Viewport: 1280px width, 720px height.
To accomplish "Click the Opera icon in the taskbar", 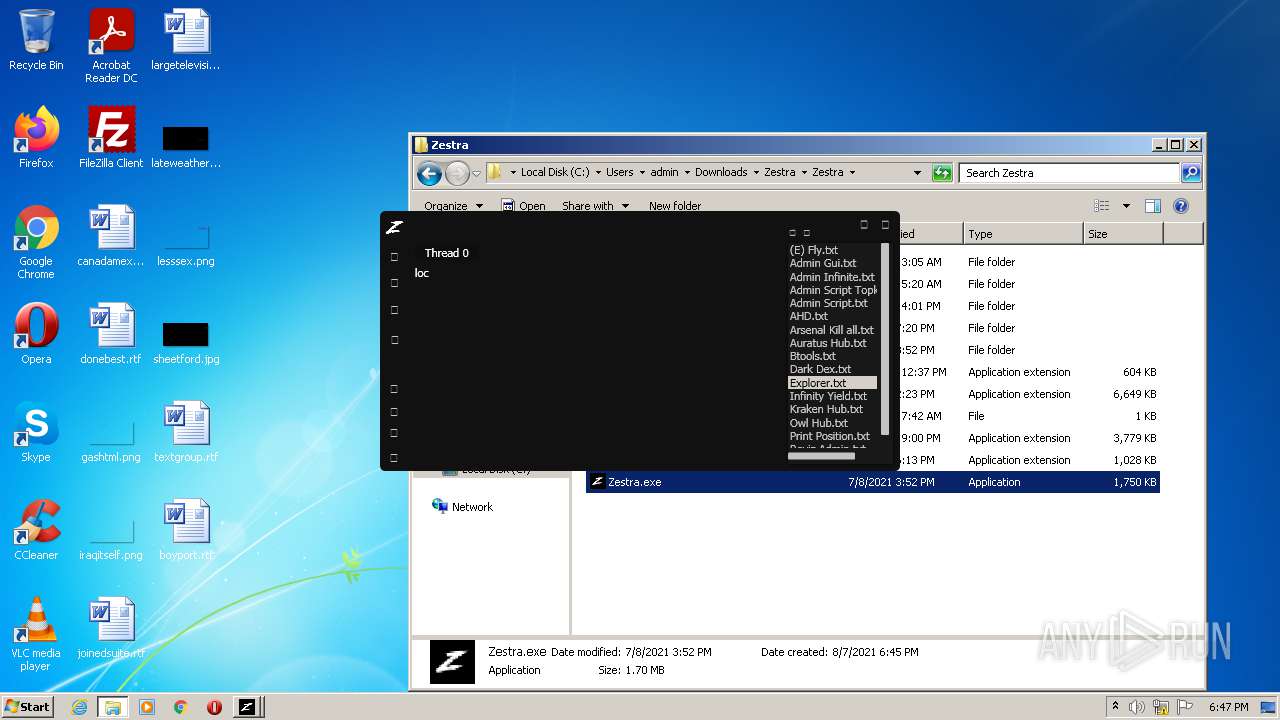I will 214,707.
